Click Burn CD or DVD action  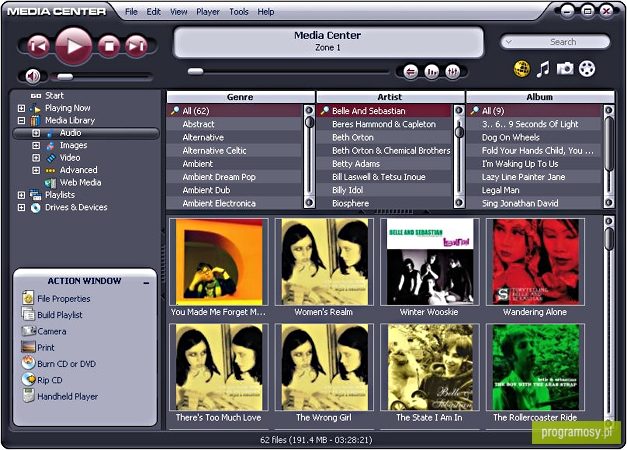pyautogui.click(x=66, y=364)
